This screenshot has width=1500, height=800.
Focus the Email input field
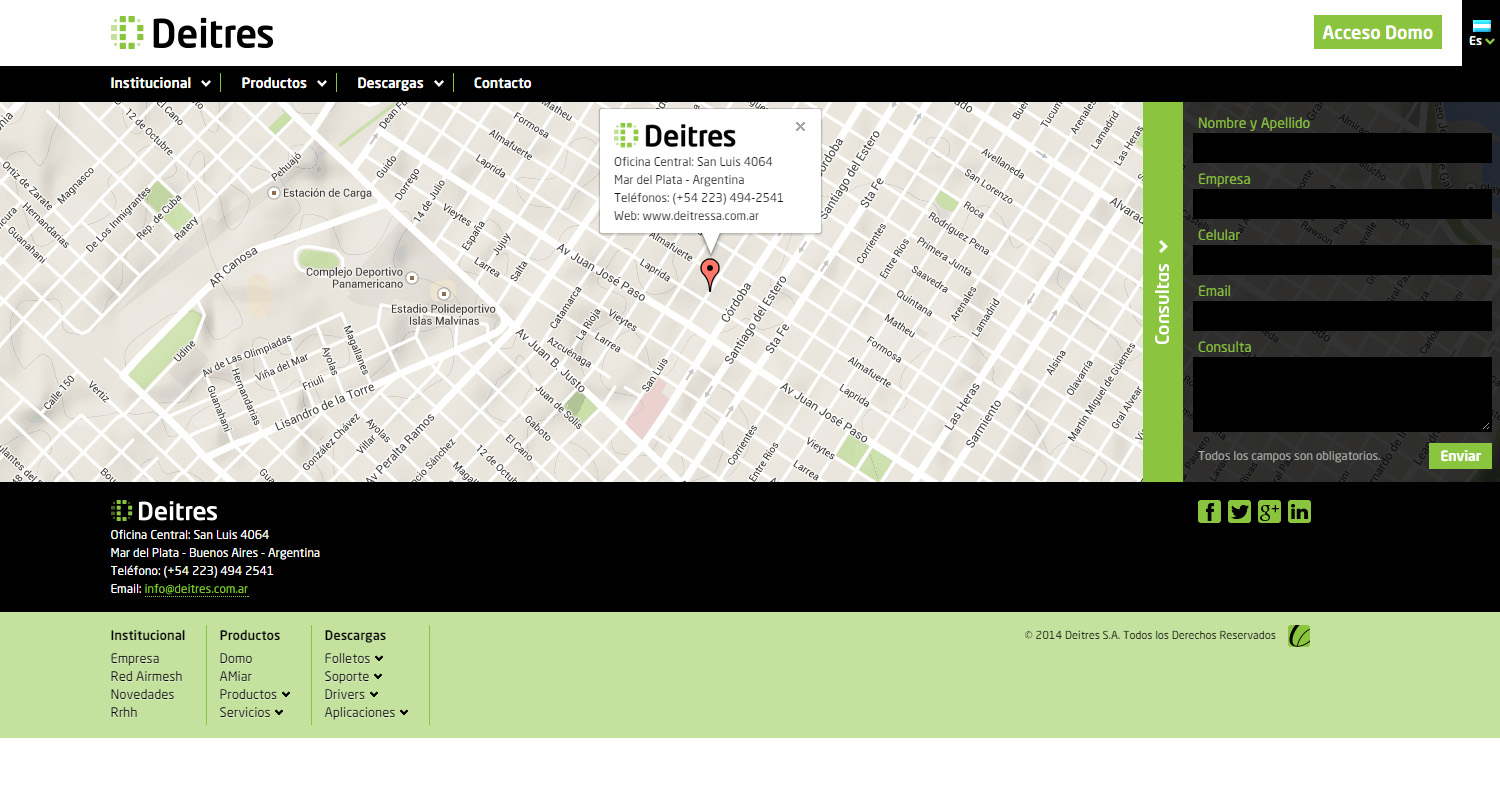click(x=1342, y=316)
